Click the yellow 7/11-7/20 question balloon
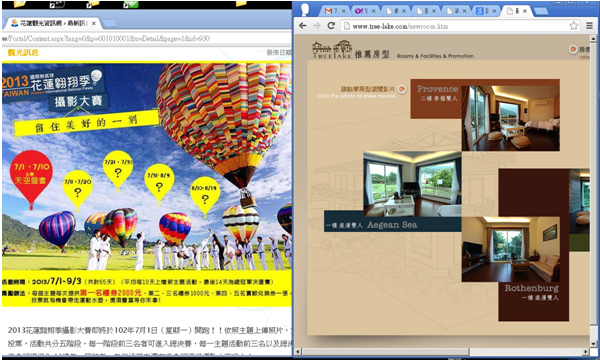This screenshot has width=600, height=360. [78, 190]
